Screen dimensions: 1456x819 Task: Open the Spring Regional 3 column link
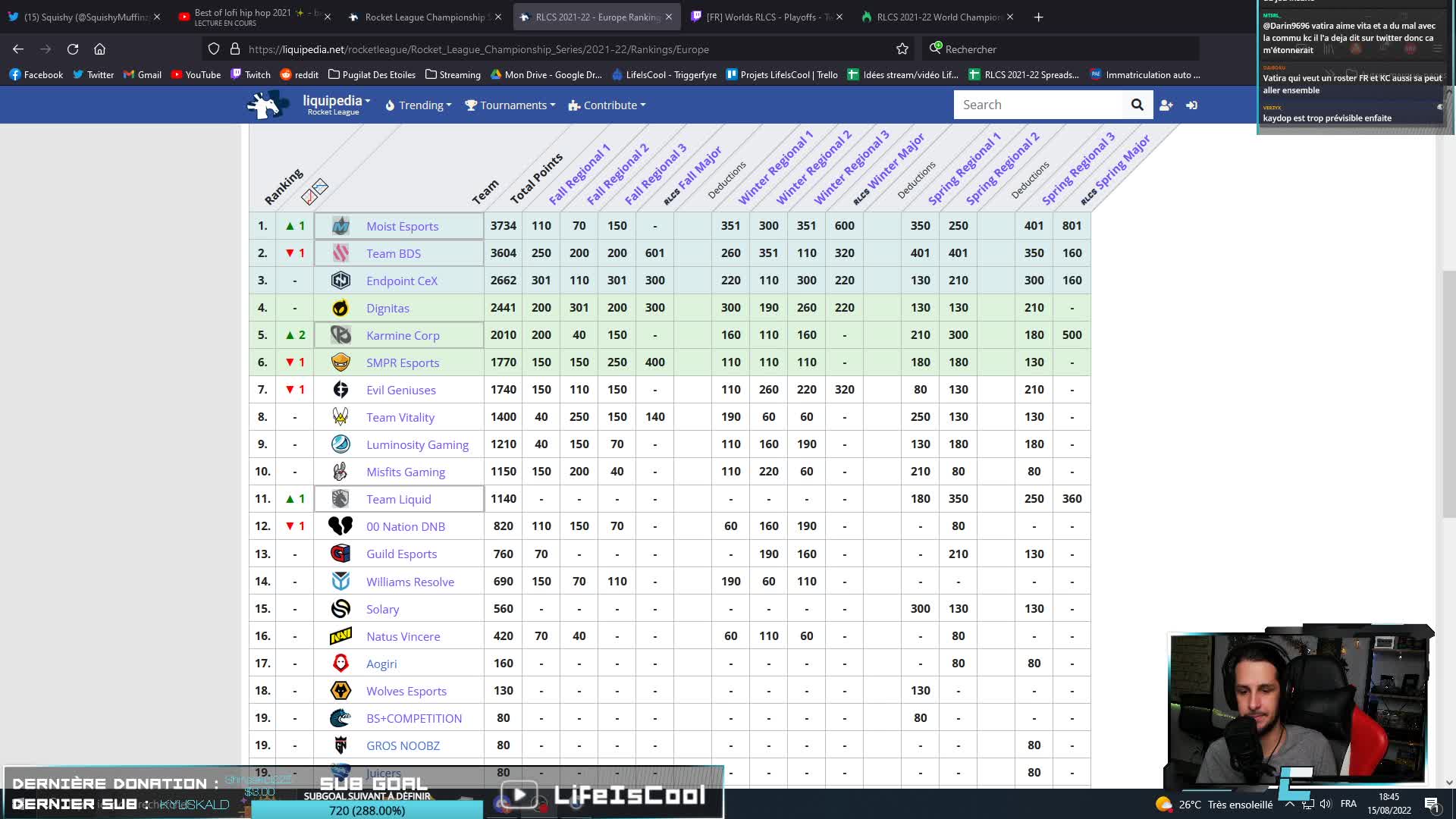click(1078, 169)
